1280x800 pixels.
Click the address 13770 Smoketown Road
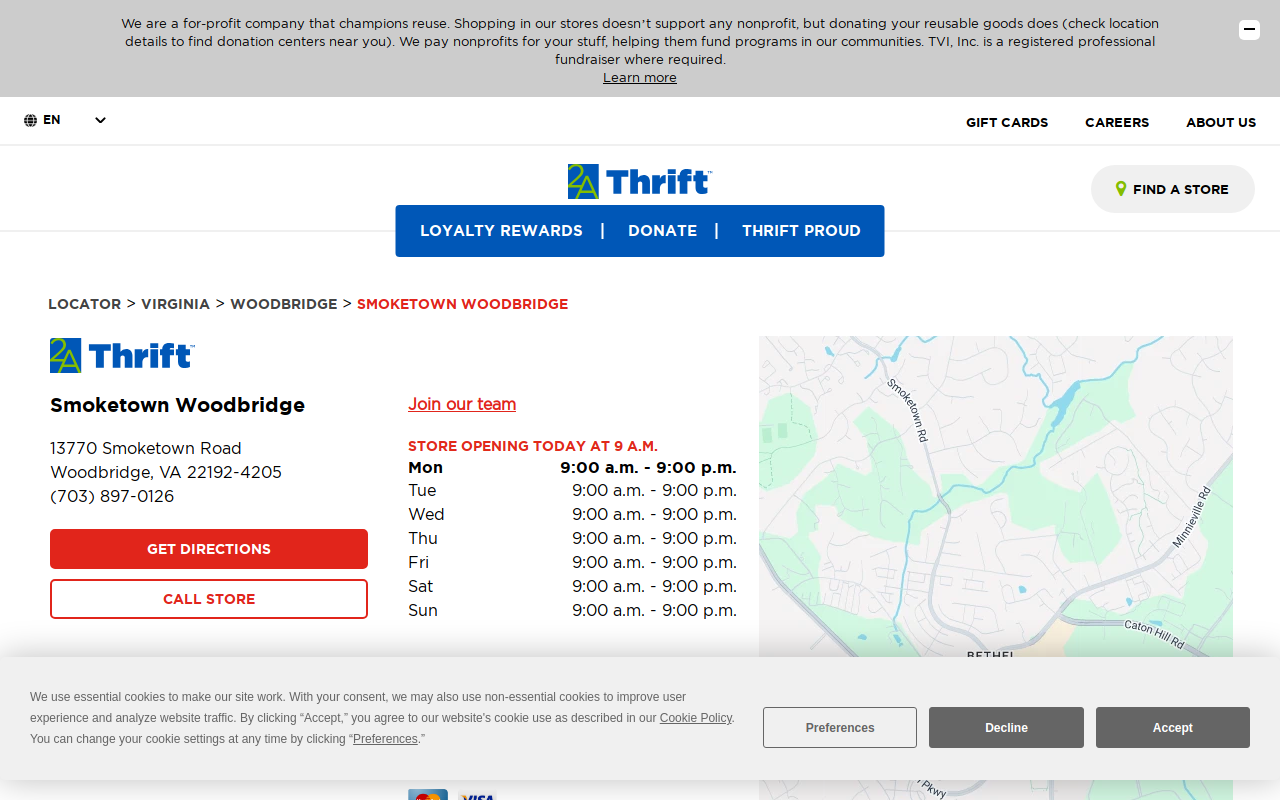(x=146, y=448)
